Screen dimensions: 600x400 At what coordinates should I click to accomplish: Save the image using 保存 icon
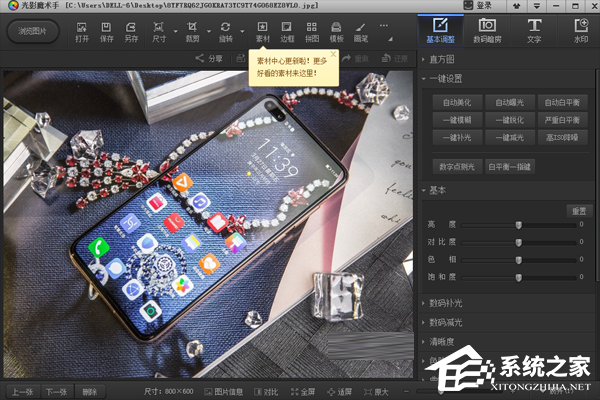point(106,32)
